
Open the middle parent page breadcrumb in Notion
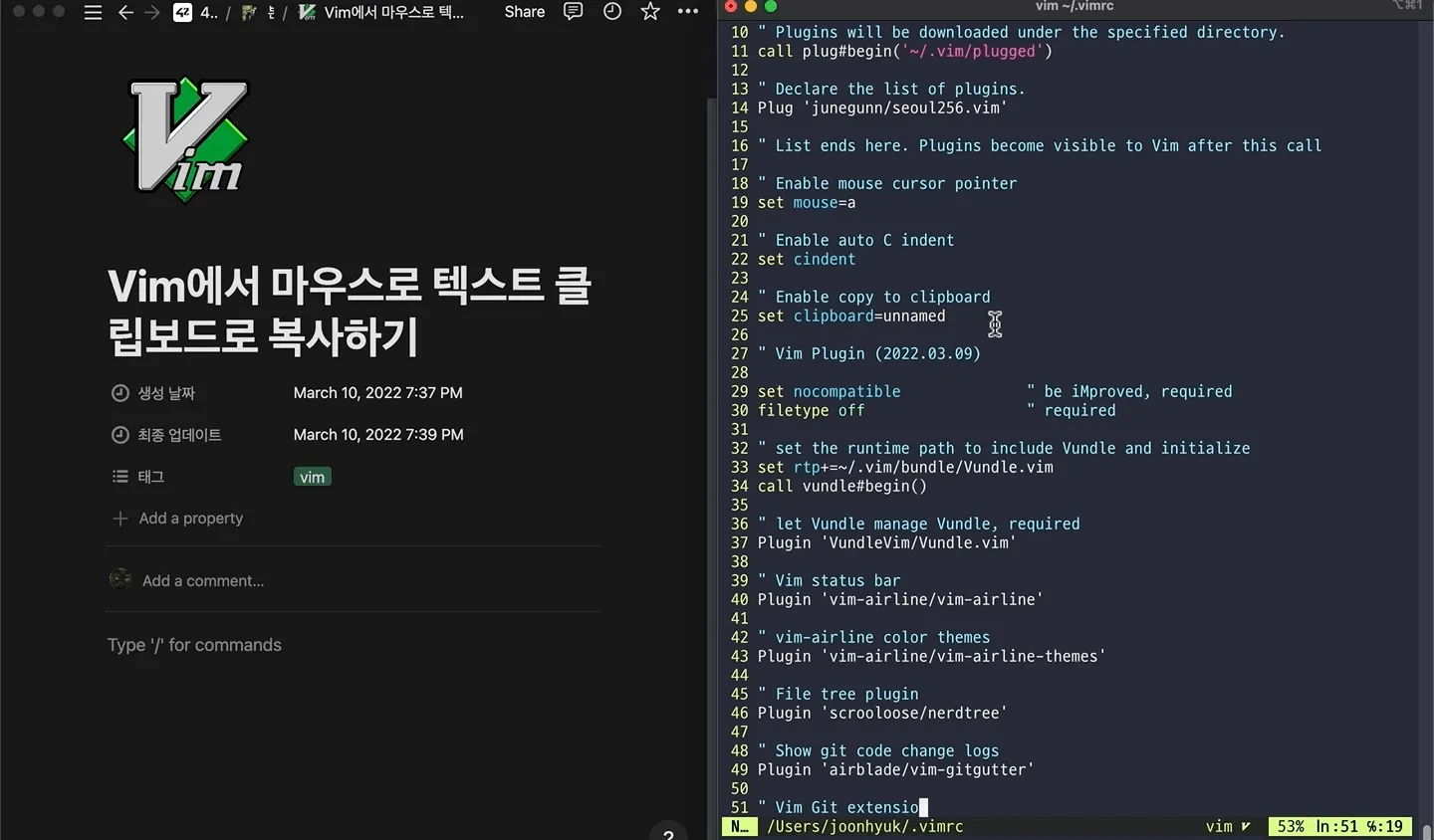(x=259, y=12)
